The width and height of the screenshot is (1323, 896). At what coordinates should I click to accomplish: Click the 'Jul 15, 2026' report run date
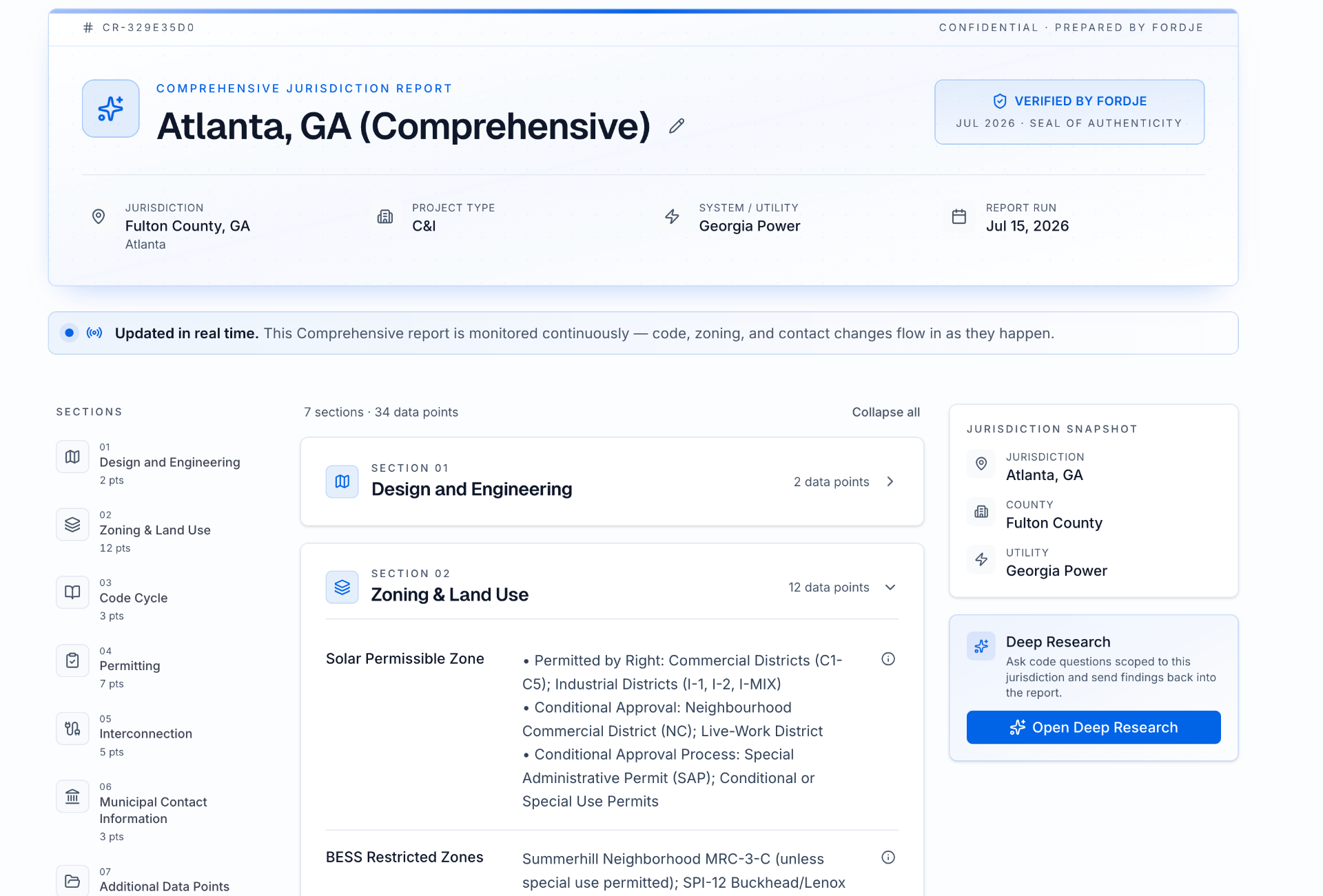[x=1027, y=226]
